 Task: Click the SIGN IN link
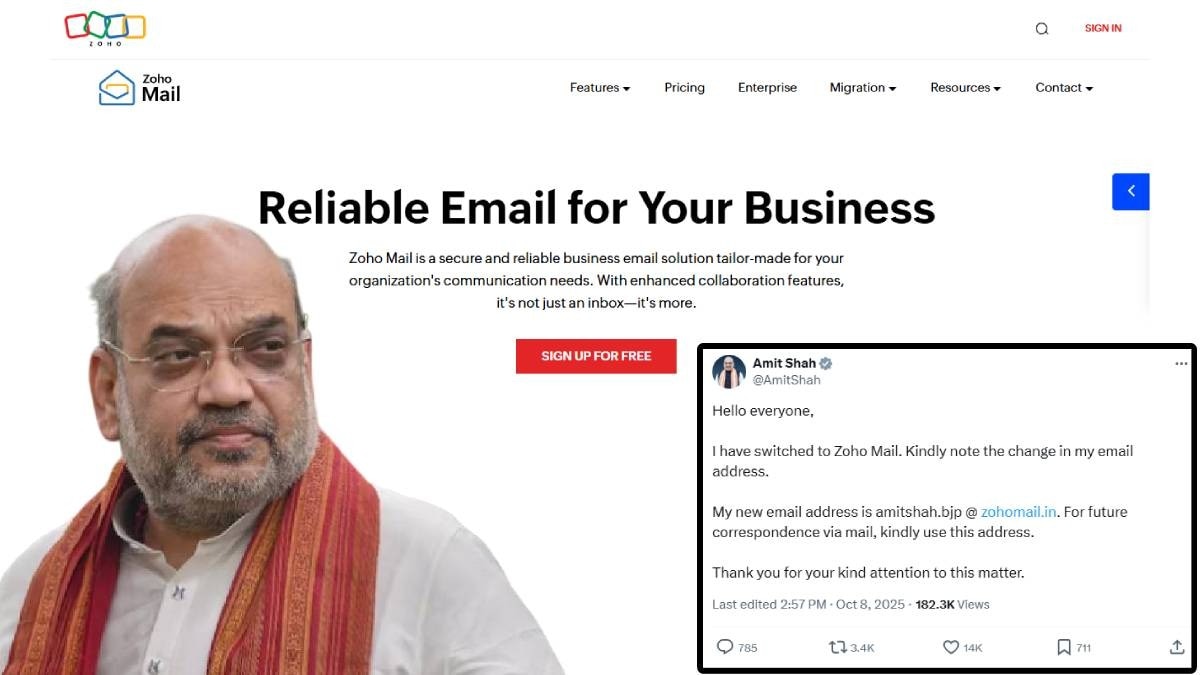click(1103, 28)
